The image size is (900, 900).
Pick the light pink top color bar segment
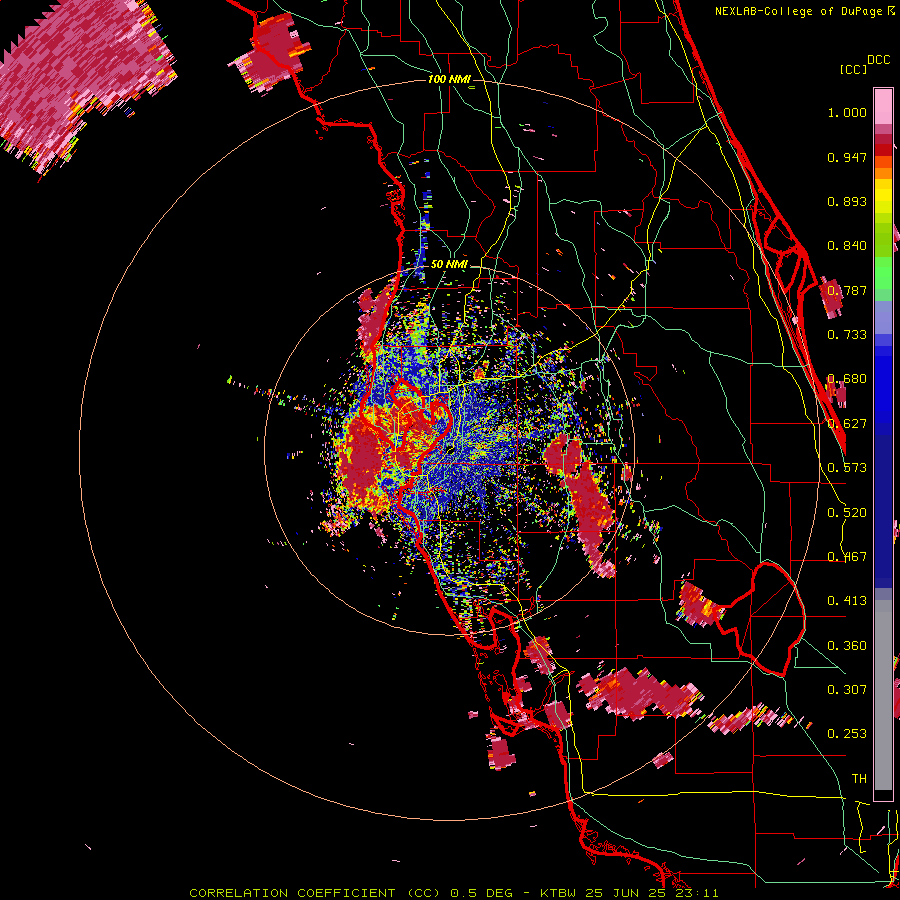883,107
